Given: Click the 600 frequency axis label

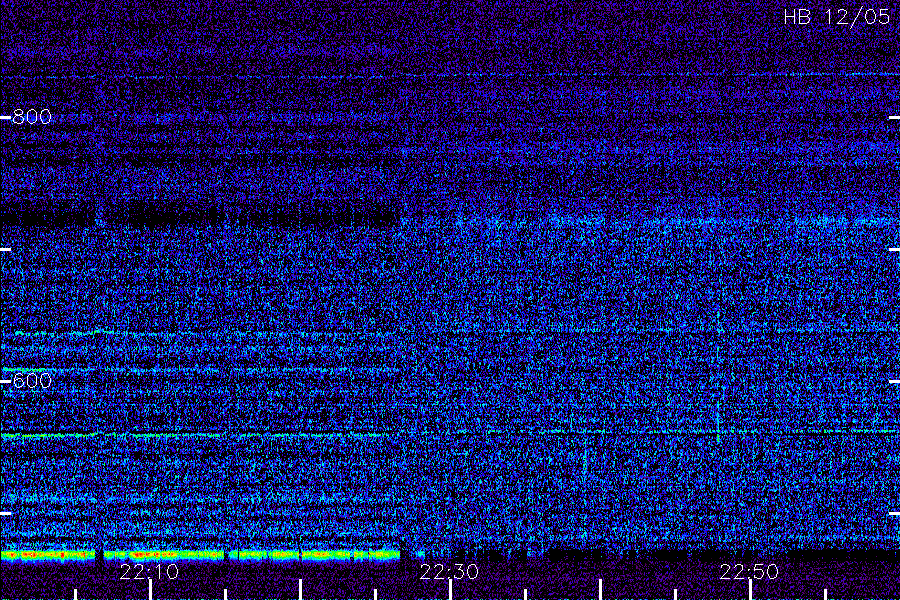Looking at the screenshot, I should coord(32,381).
